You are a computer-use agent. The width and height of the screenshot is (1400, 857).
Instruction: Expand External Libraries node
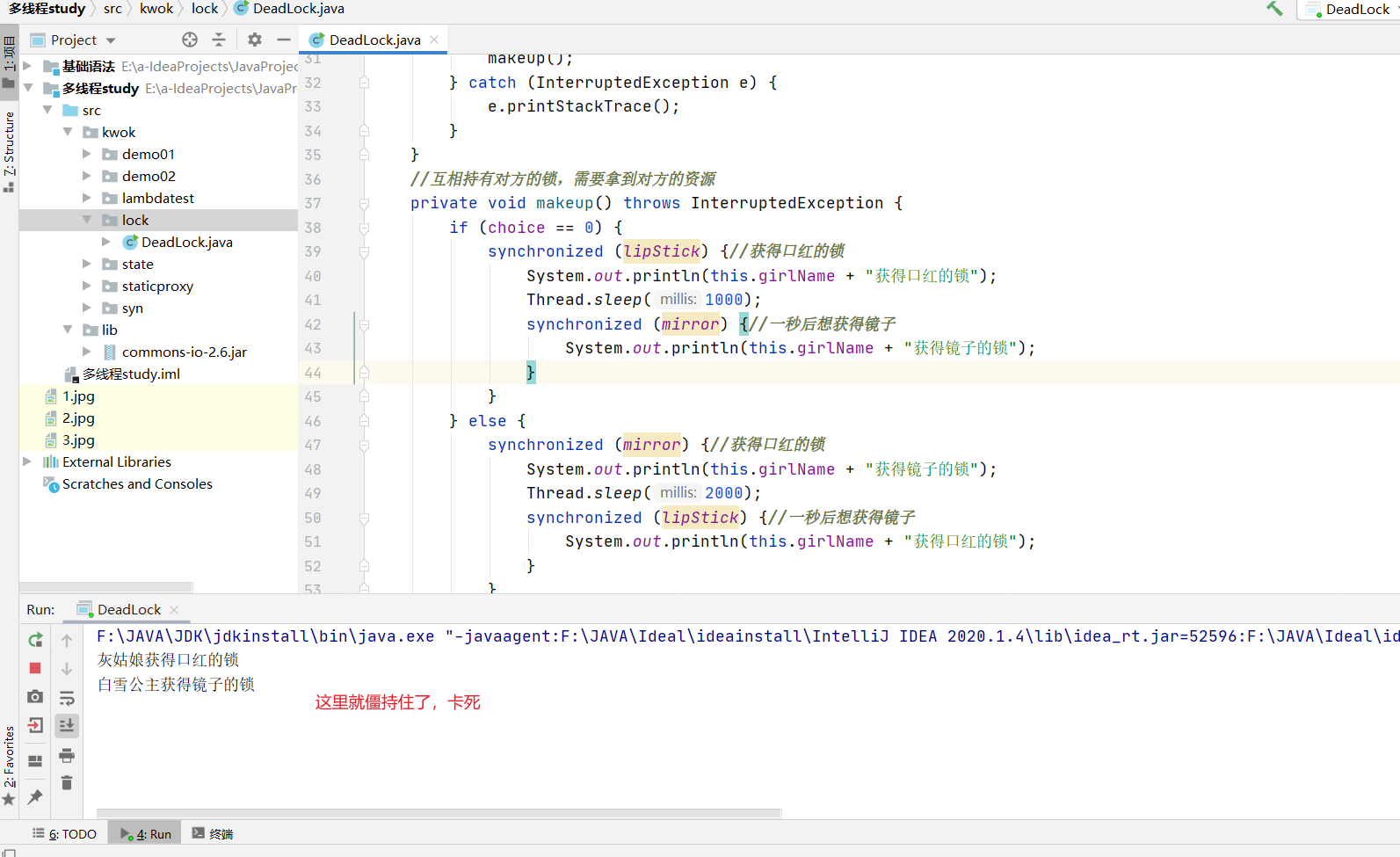[27, 461]
